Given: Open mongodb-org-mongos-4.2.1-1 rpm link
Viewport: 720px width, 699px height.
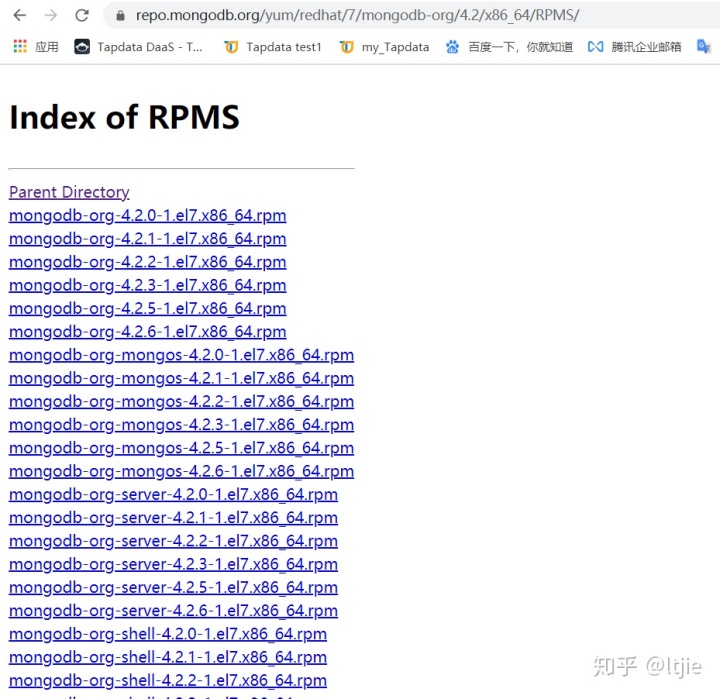Looking at the screenshot, I should 181,378.
